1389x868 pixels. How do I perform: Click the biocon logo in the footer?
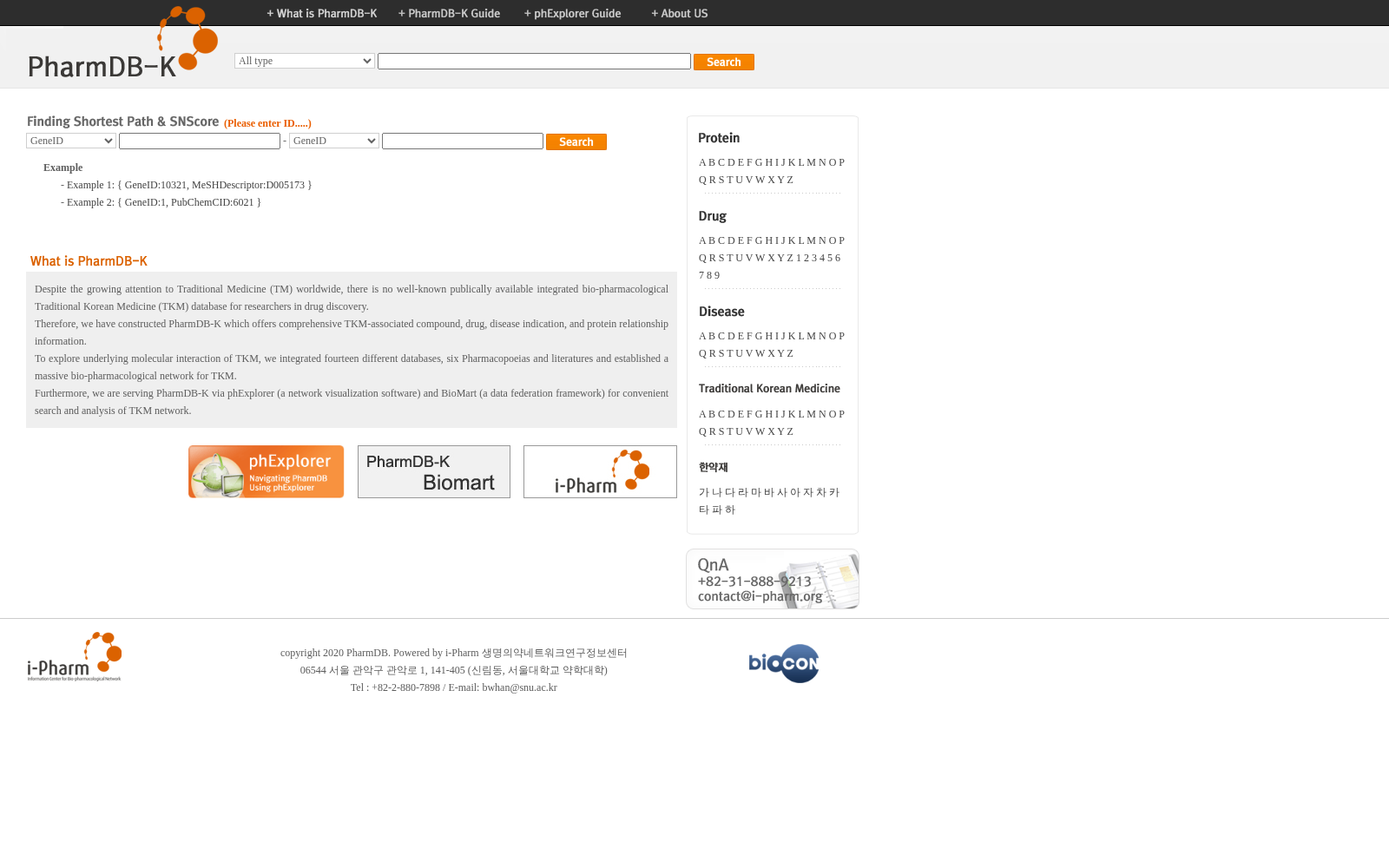(x=784, y=664)
